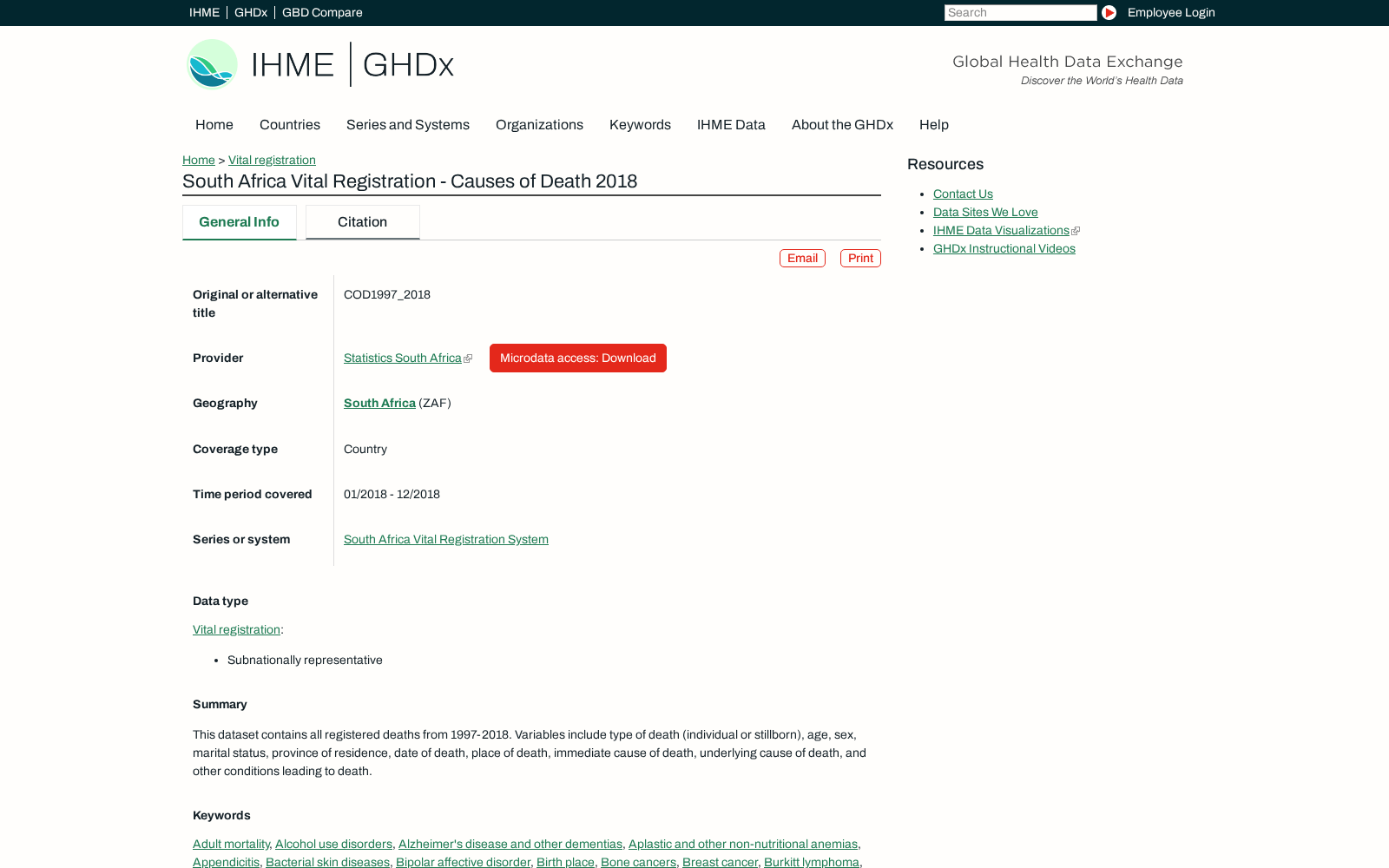Click page title South Africa Vital Registration
The height and width of the screenshot is (868, 1389).
click(x=410, y=181)
